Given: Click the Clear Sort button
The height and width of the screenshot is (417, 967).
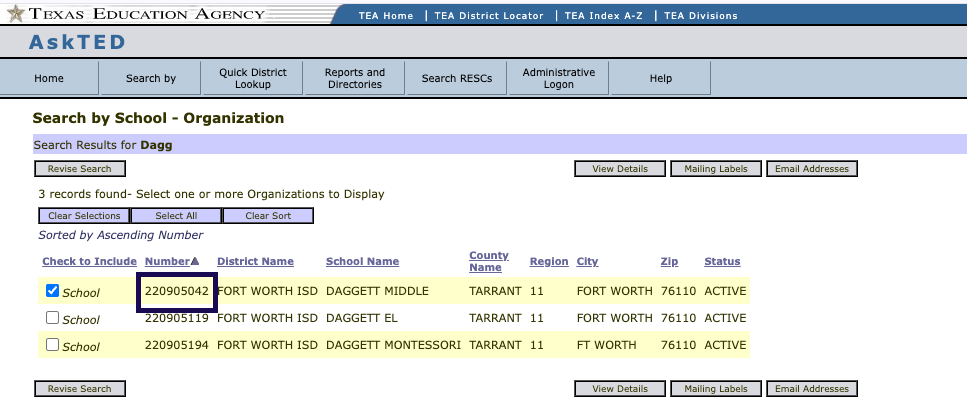Looking at the screenshot, I should click(268, 216).
